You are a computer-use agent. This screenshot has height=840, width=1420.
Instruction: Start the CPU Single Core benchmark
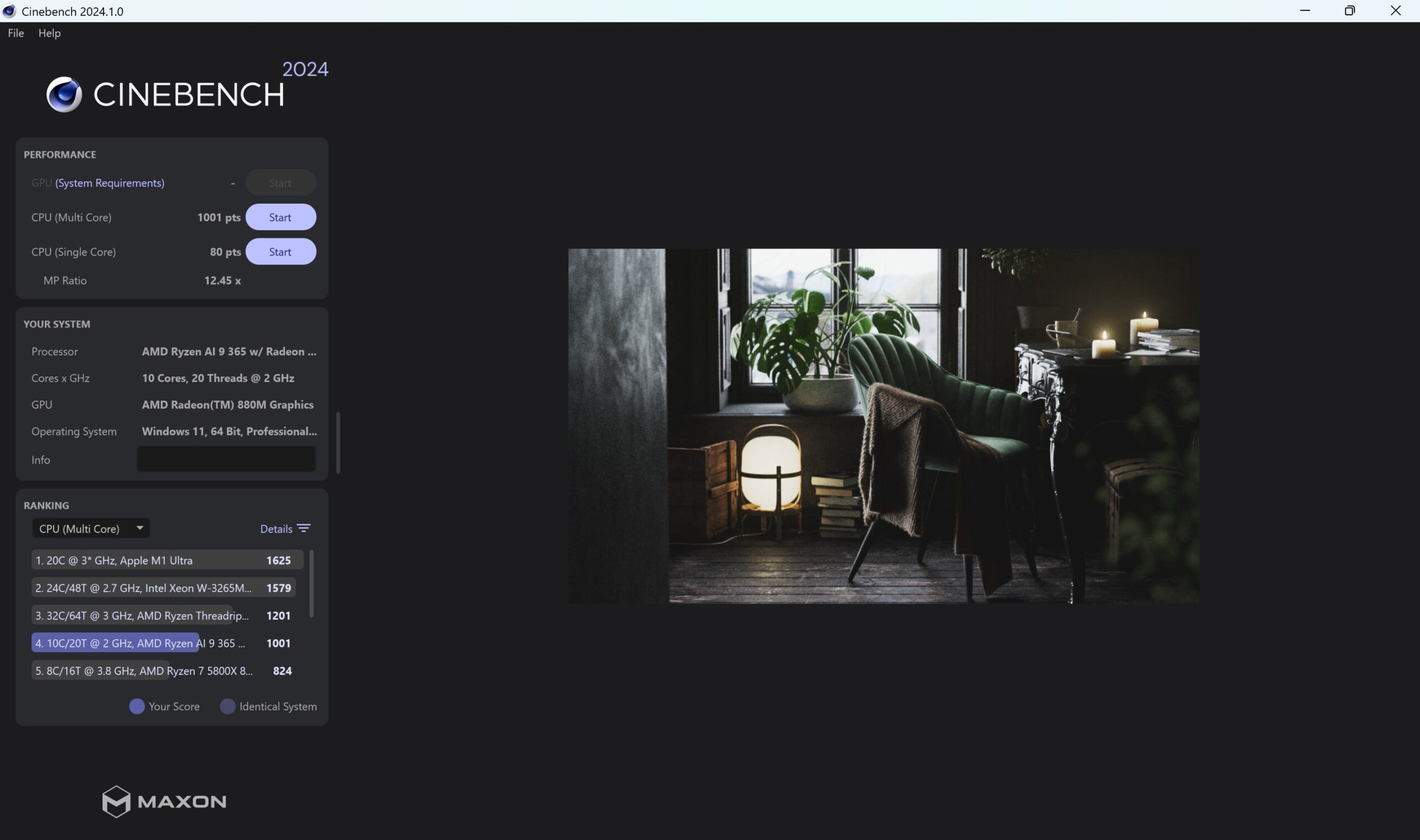pos(280,252)
